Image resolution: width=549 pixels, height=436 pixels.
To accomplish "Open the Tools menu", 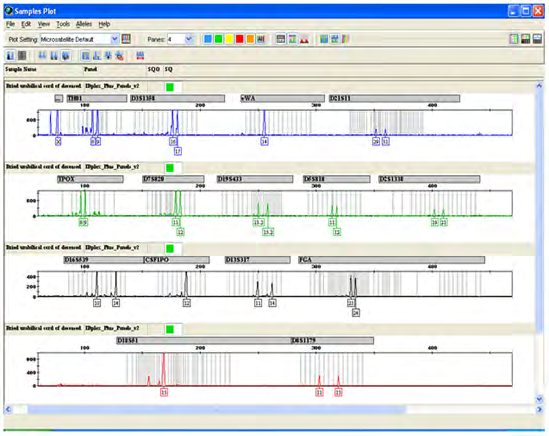I will pos(63,24).
